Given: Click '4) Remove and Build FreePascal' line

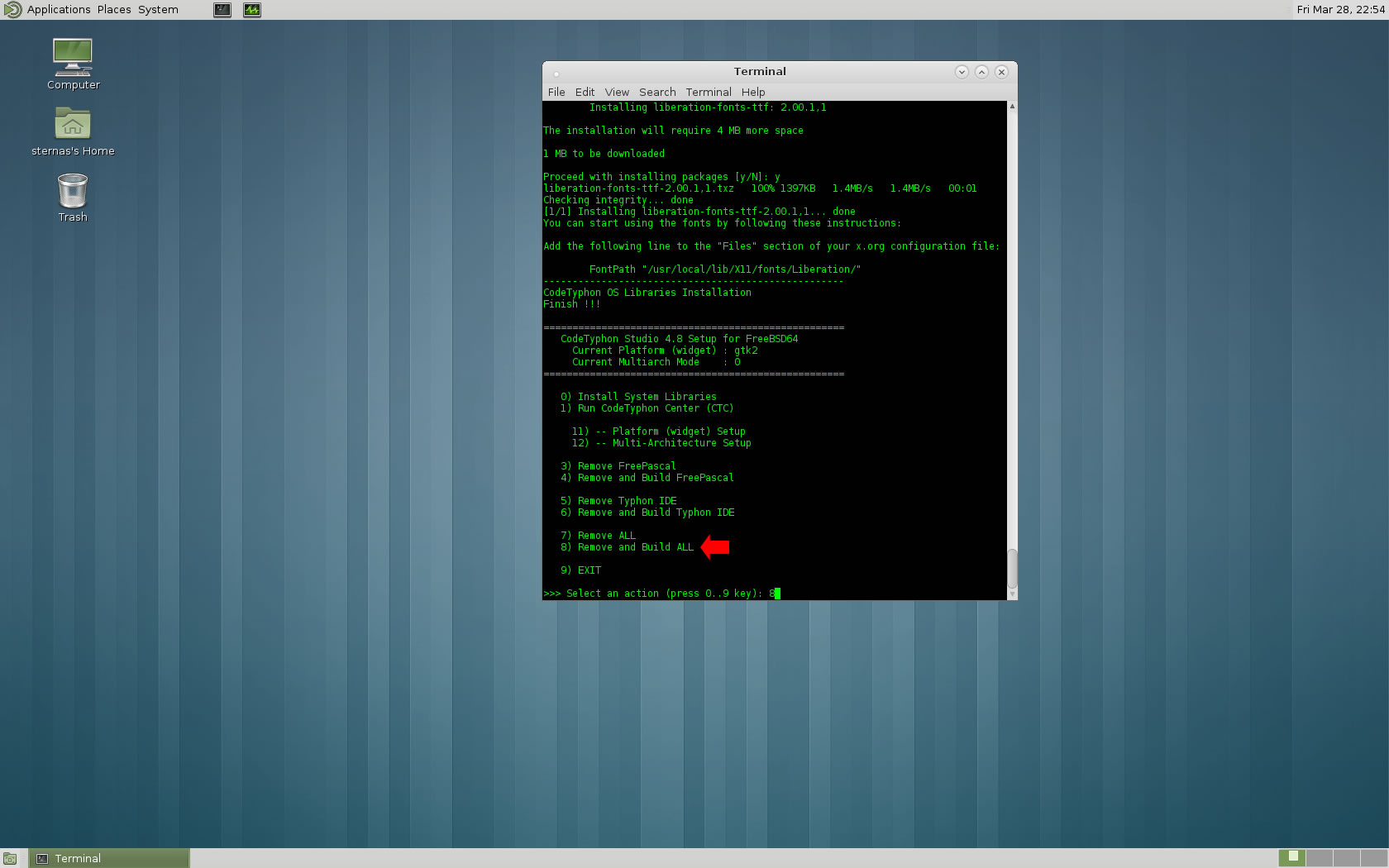Looking at the screenshot, I should [x=647, y=478].
